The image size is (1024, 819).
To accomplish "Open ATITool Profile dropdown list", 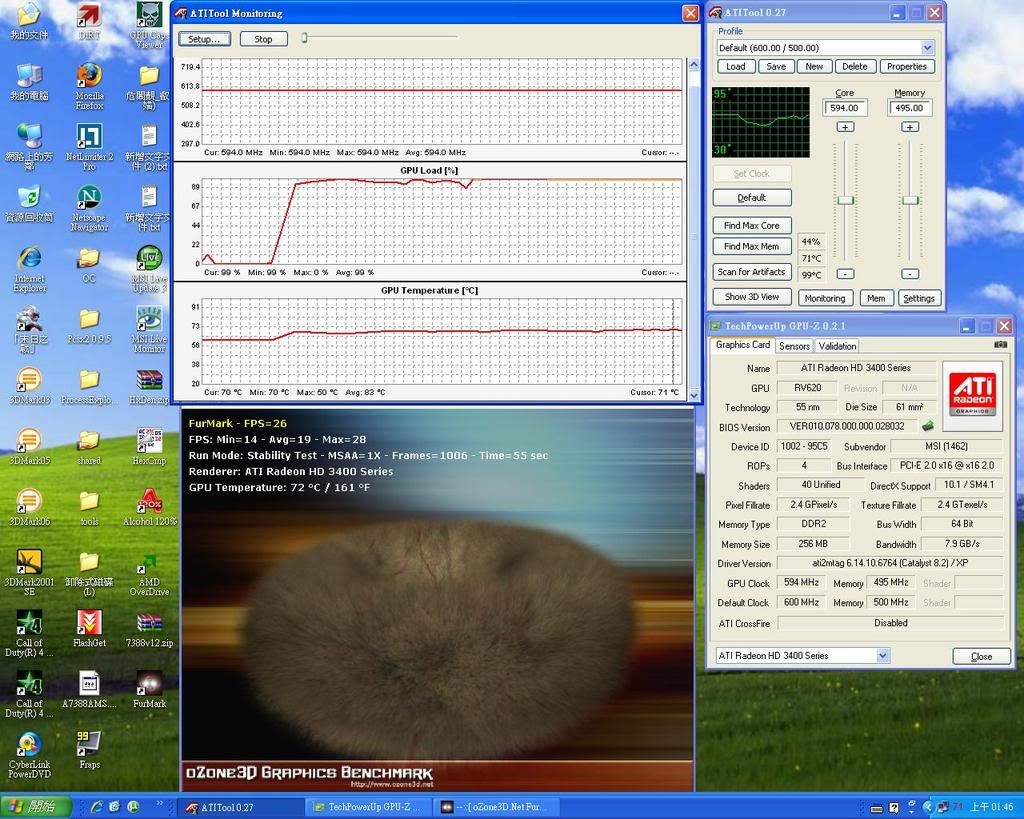I will 927,48.
